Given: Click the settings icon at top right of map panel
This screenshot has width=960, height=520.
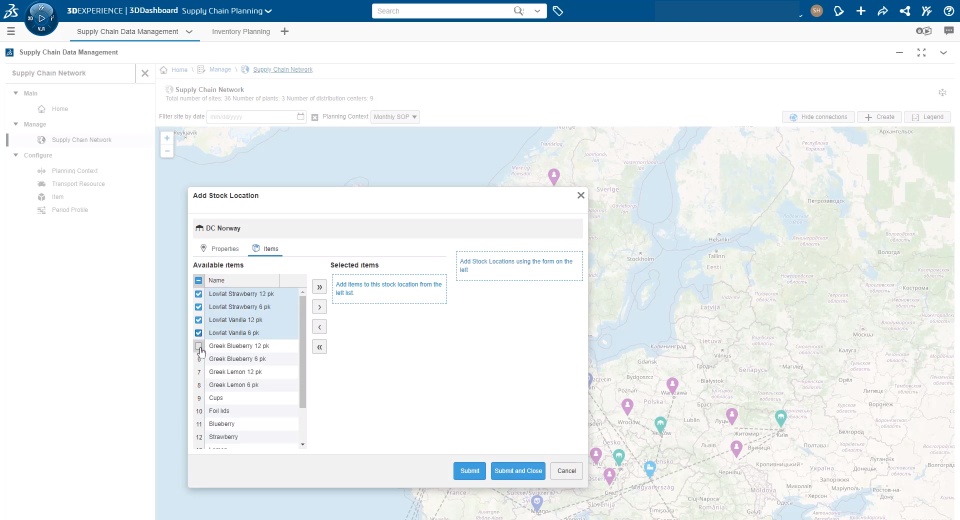Looking at the screenshot, I should tap(942, 92).
